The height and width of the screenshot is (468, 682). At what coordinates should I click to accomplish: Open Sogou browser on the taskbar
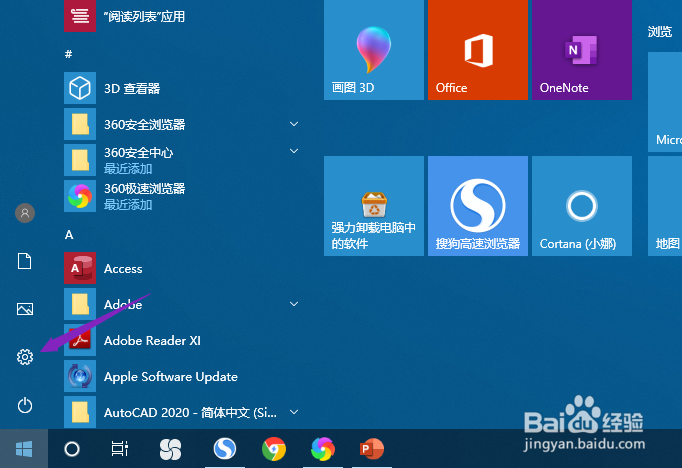point(225,448)
